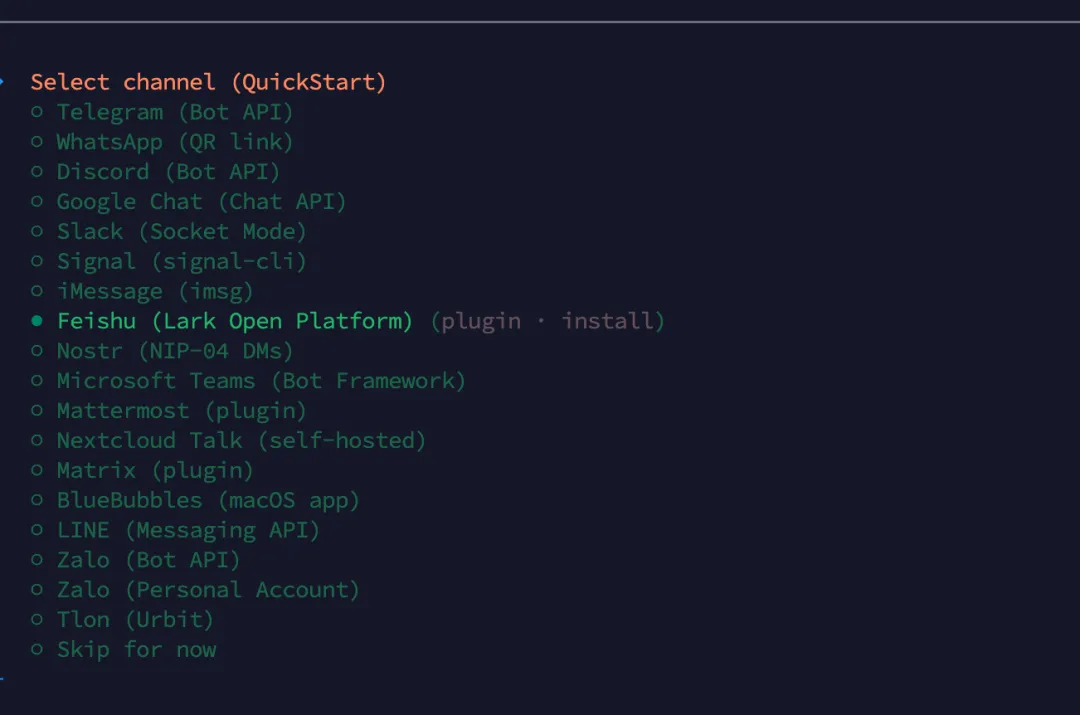Select Mattermost (plugin) channel

[180, 410]
